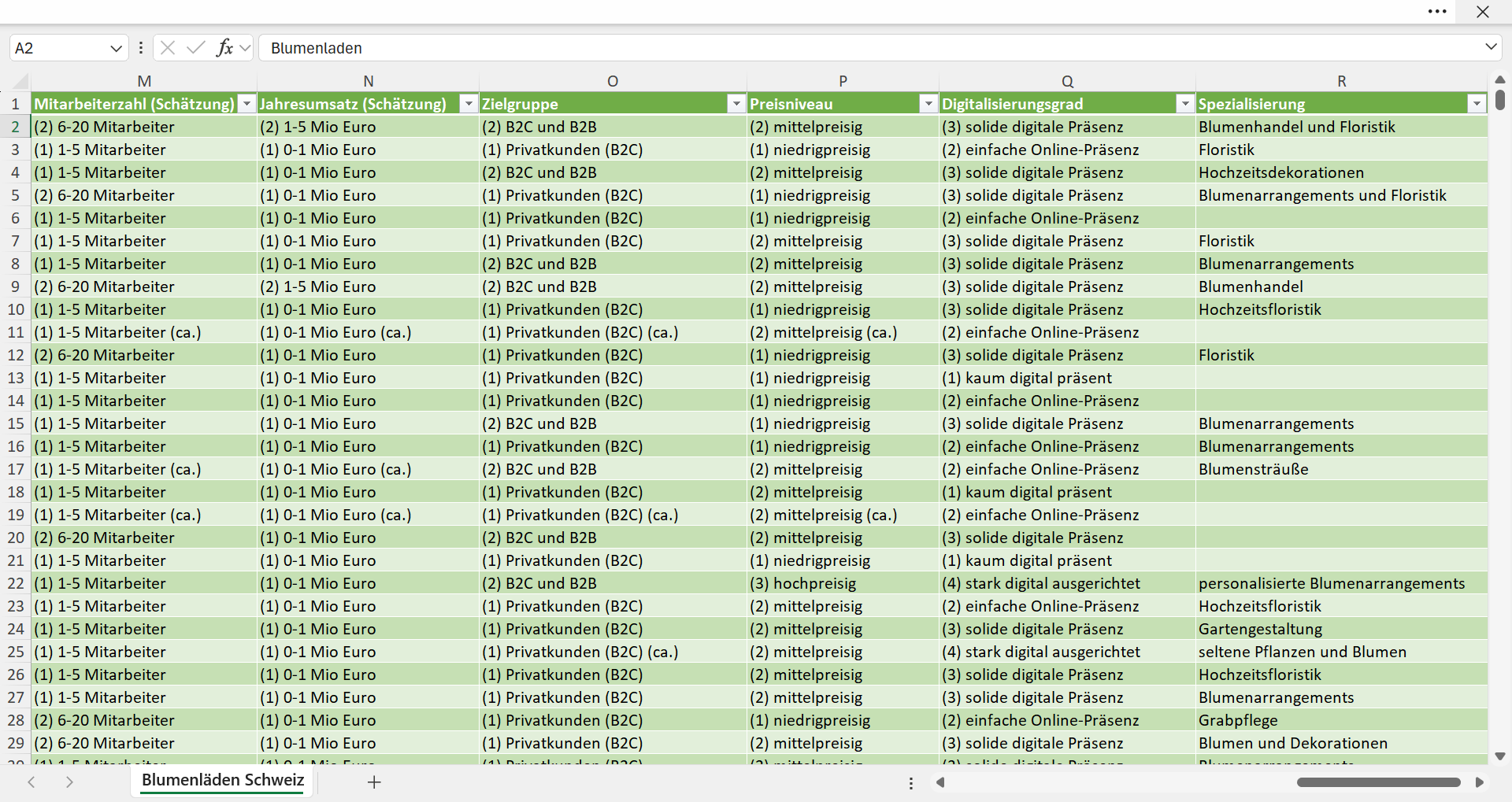Select row 29 header
The height and width of the screenshot is (802, 1512).
pyautogui.click(x=15, y=743)
